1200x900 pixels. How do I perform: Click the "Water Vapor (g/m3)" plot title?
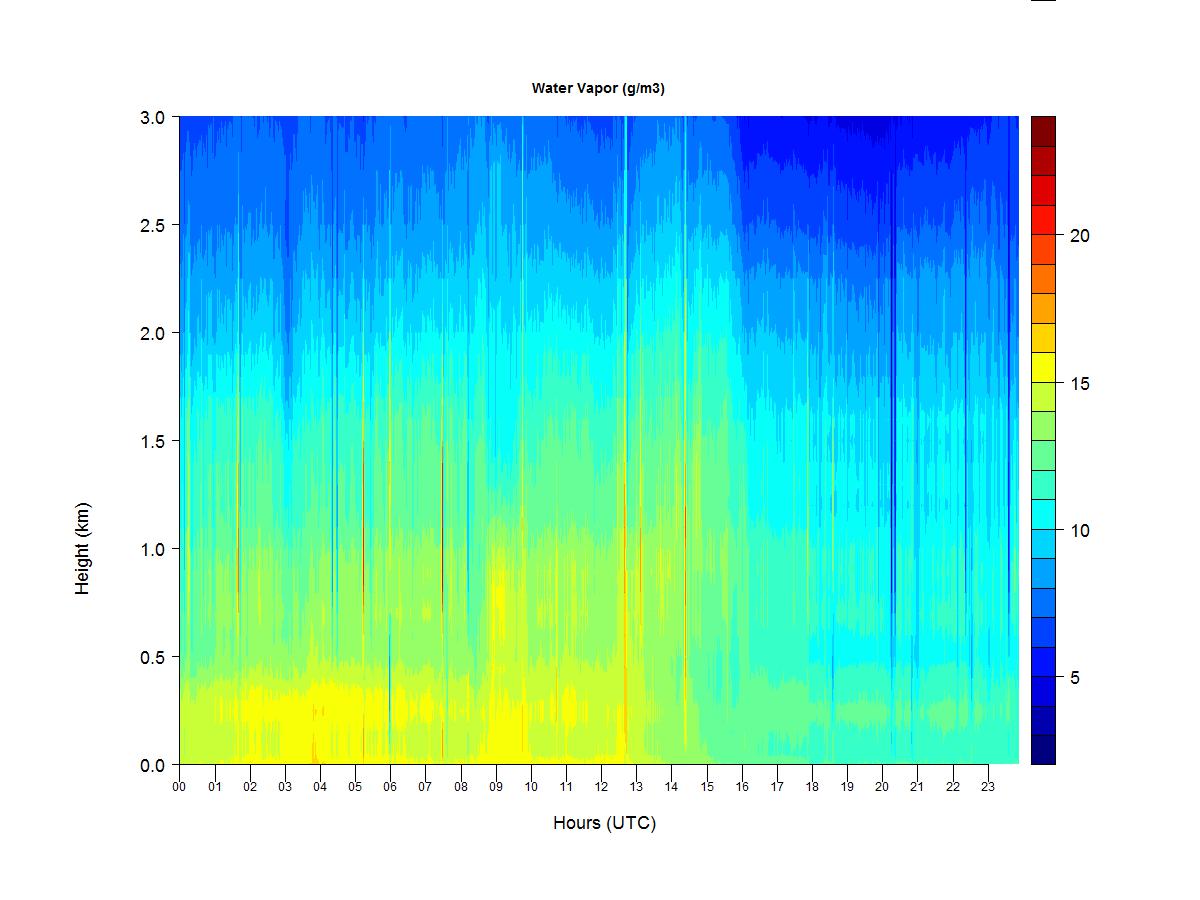pos(598,89)
